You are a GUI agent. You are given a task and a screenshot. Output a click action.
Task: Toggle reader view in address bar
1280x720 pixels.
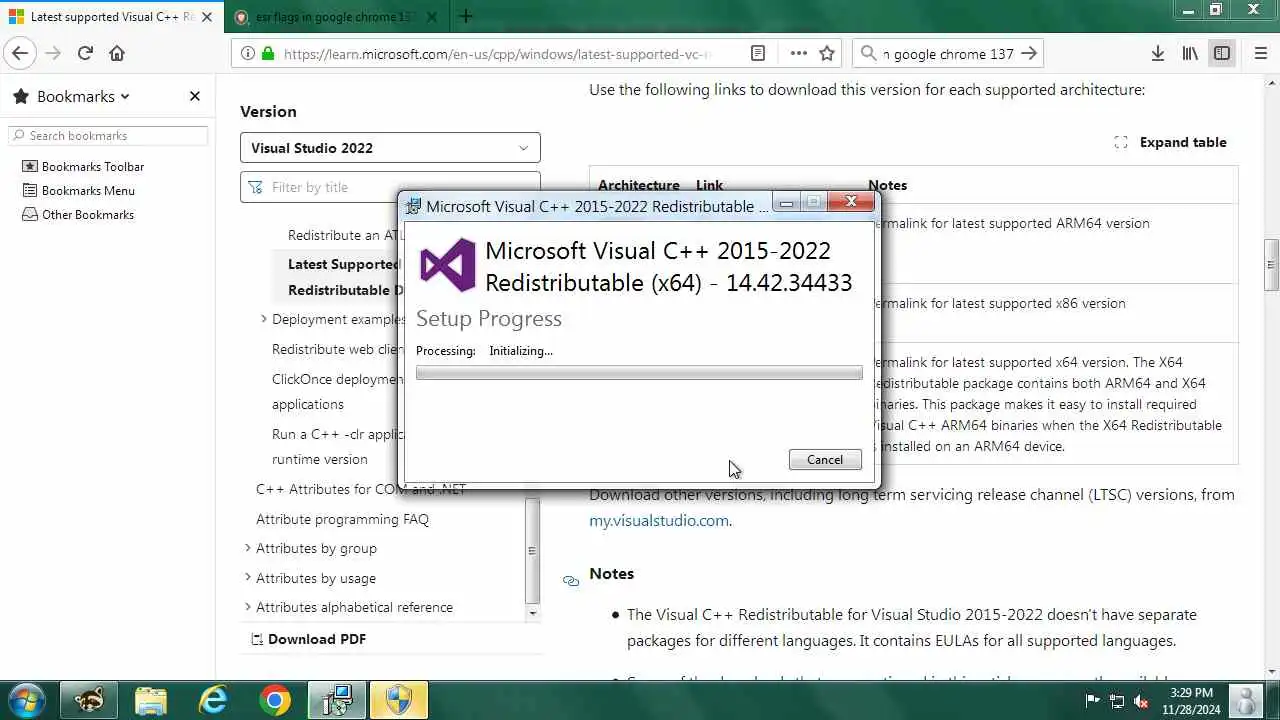pos(758,54)
